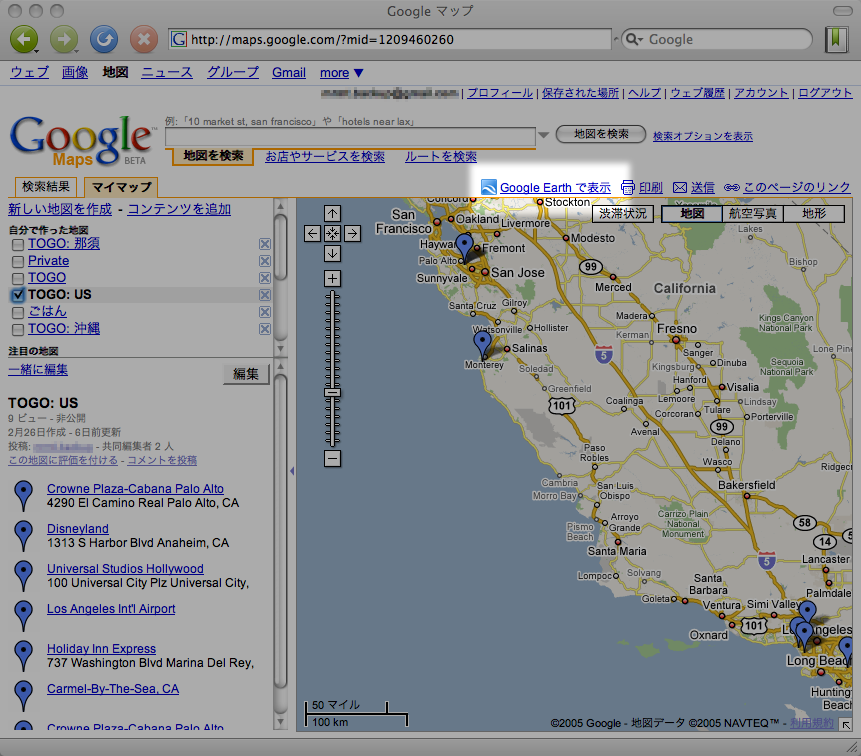Open the Google search engine dropdown
This screenshot has height=756, width=861.
[x=634, y=40]
